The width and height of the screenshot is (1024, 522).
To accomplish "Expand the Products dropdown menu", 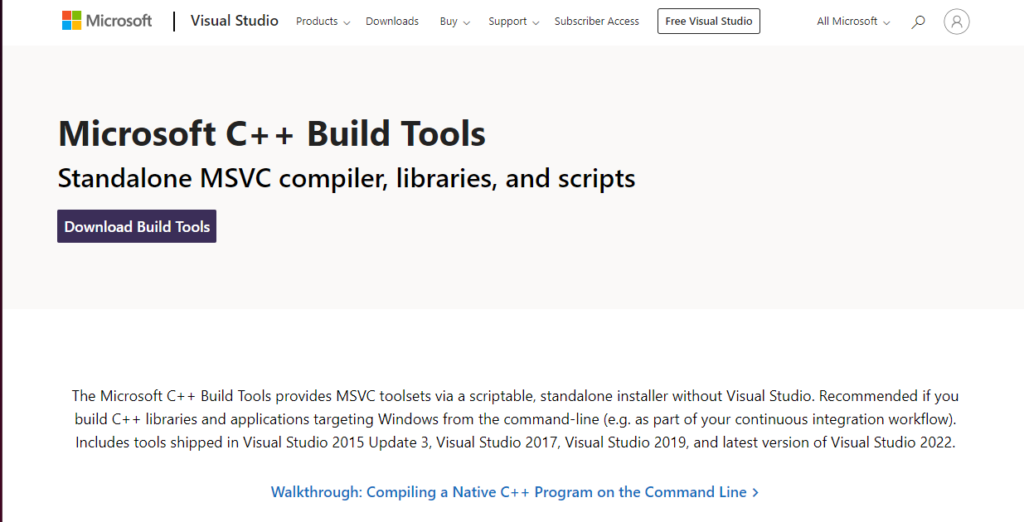I will pyautogui.click(x=323, y=22).
